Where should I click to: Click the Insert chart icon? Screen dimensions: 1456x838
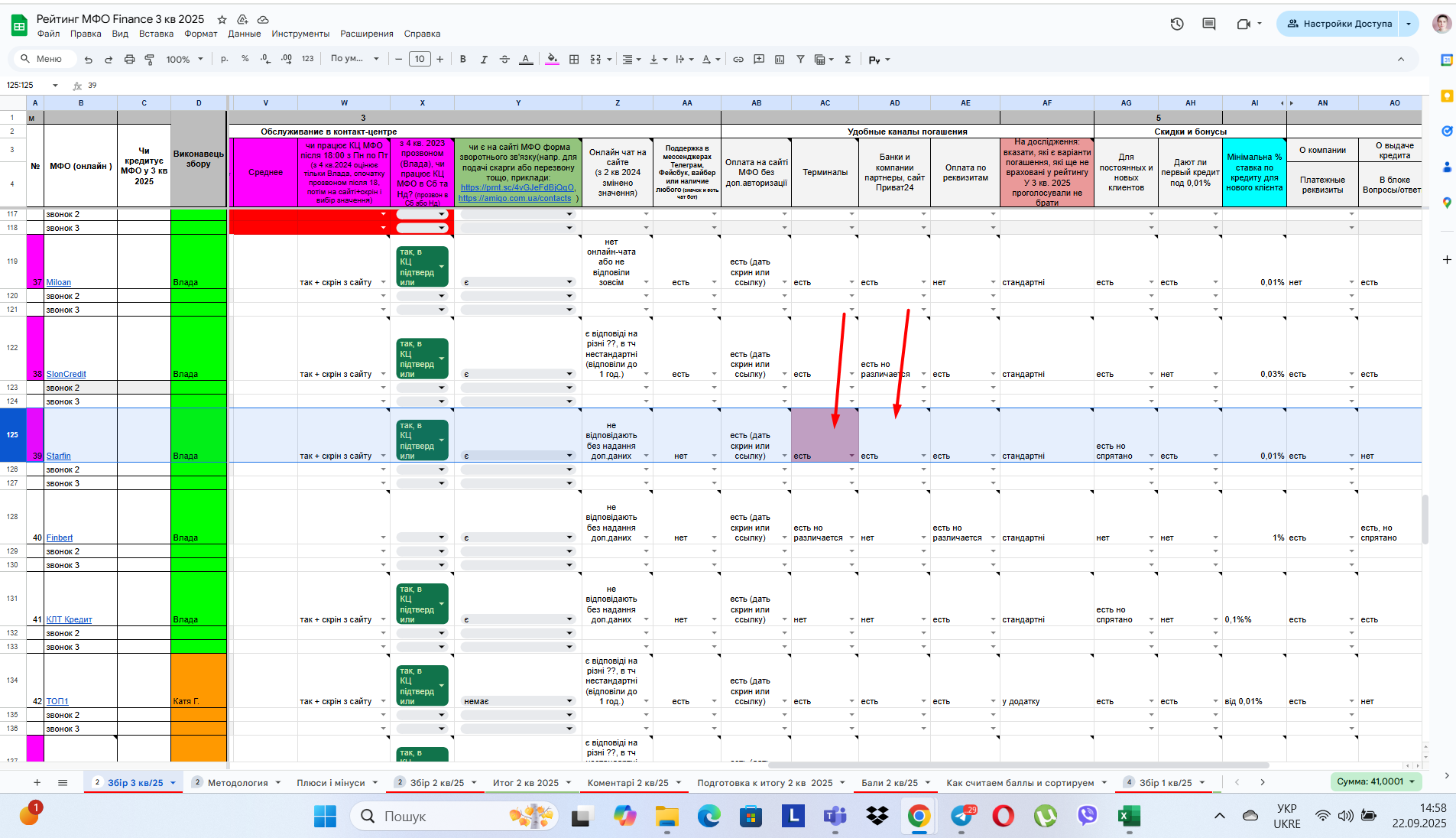(x=780, y=59)
